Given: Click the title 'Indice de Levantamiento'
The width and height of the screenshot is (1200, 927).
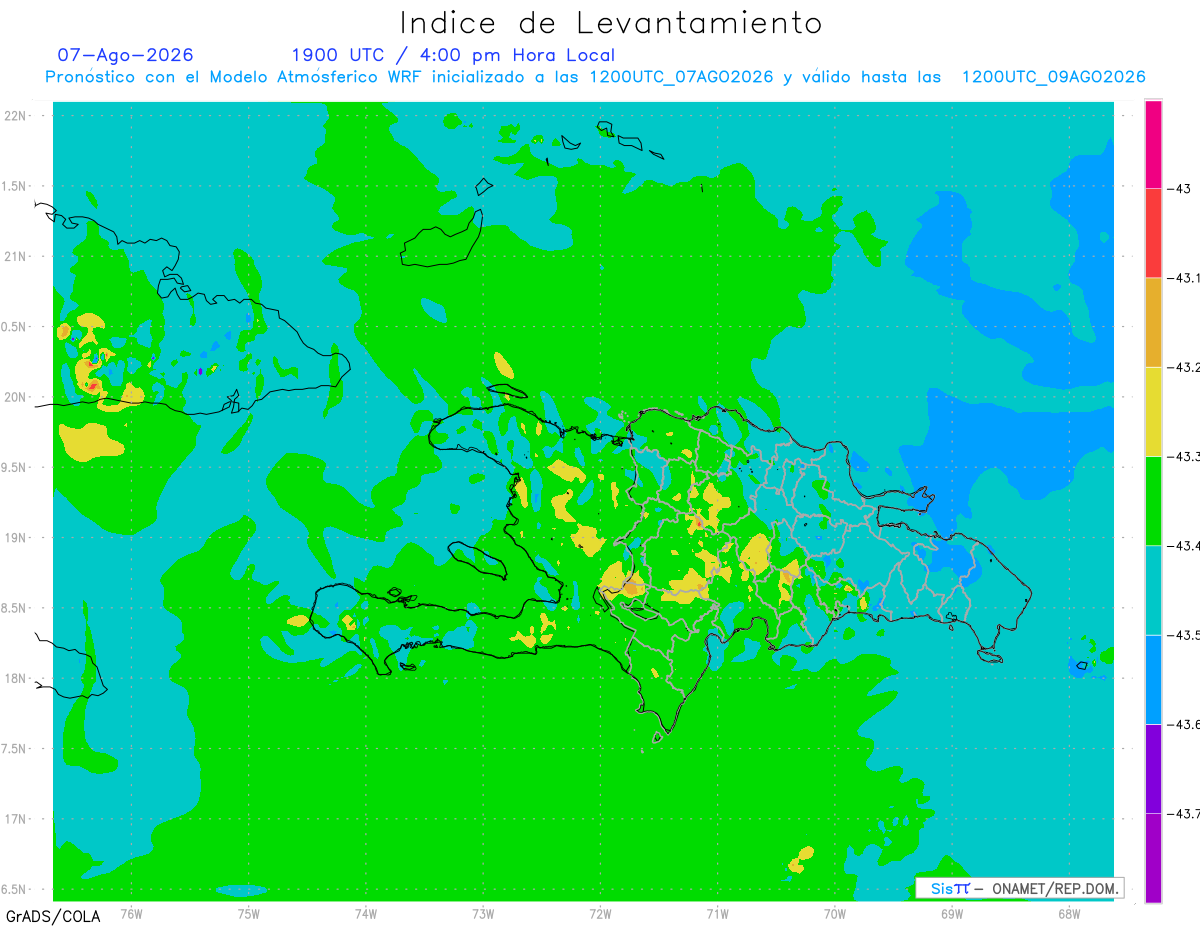Looking at the screenshot, I should tap(611, 23).
